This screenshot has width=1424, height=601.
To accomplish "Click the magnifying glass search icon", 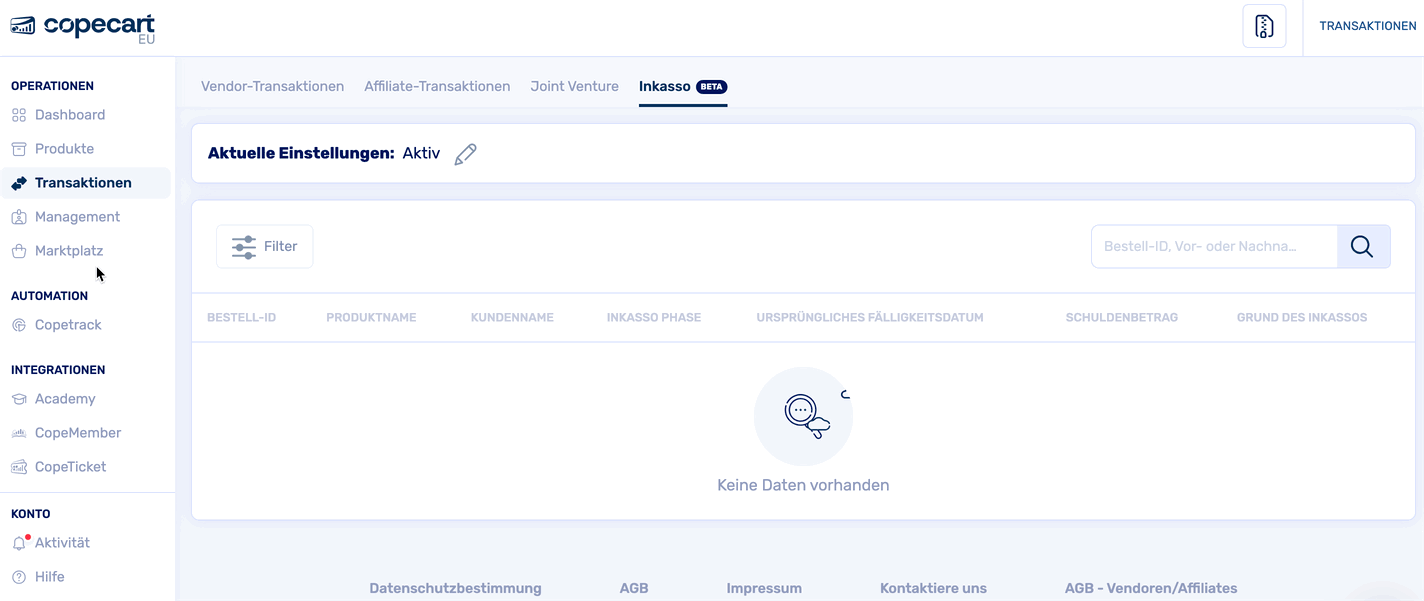I will (1362, 246).
